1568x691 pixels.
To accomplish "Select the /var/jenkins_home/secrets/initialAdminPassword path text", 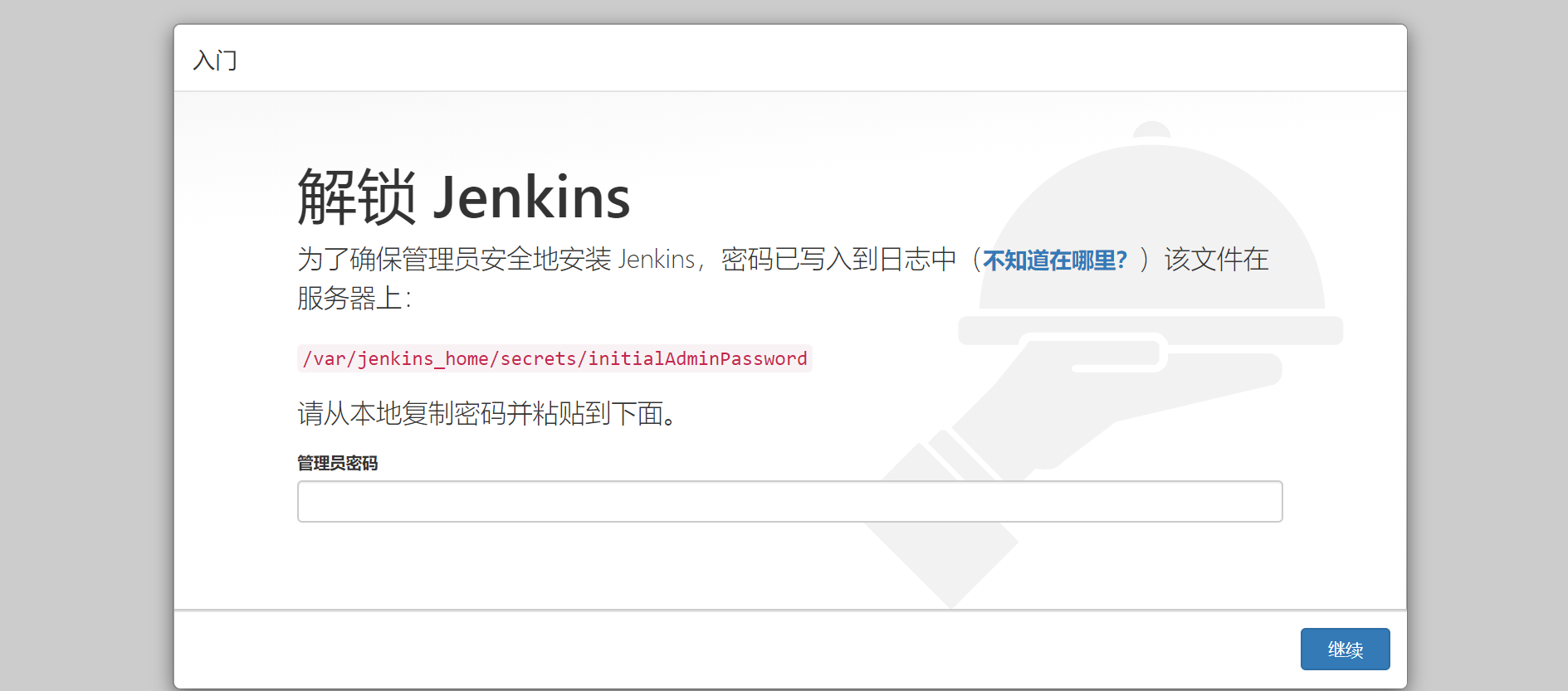I will 554,358.
